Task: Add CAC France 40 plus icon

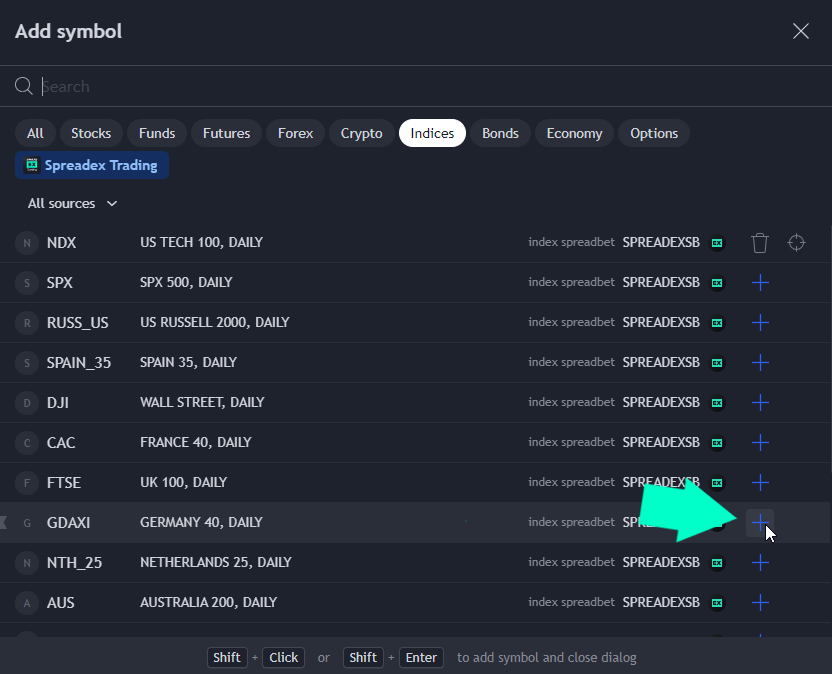Action: (760, 443)
